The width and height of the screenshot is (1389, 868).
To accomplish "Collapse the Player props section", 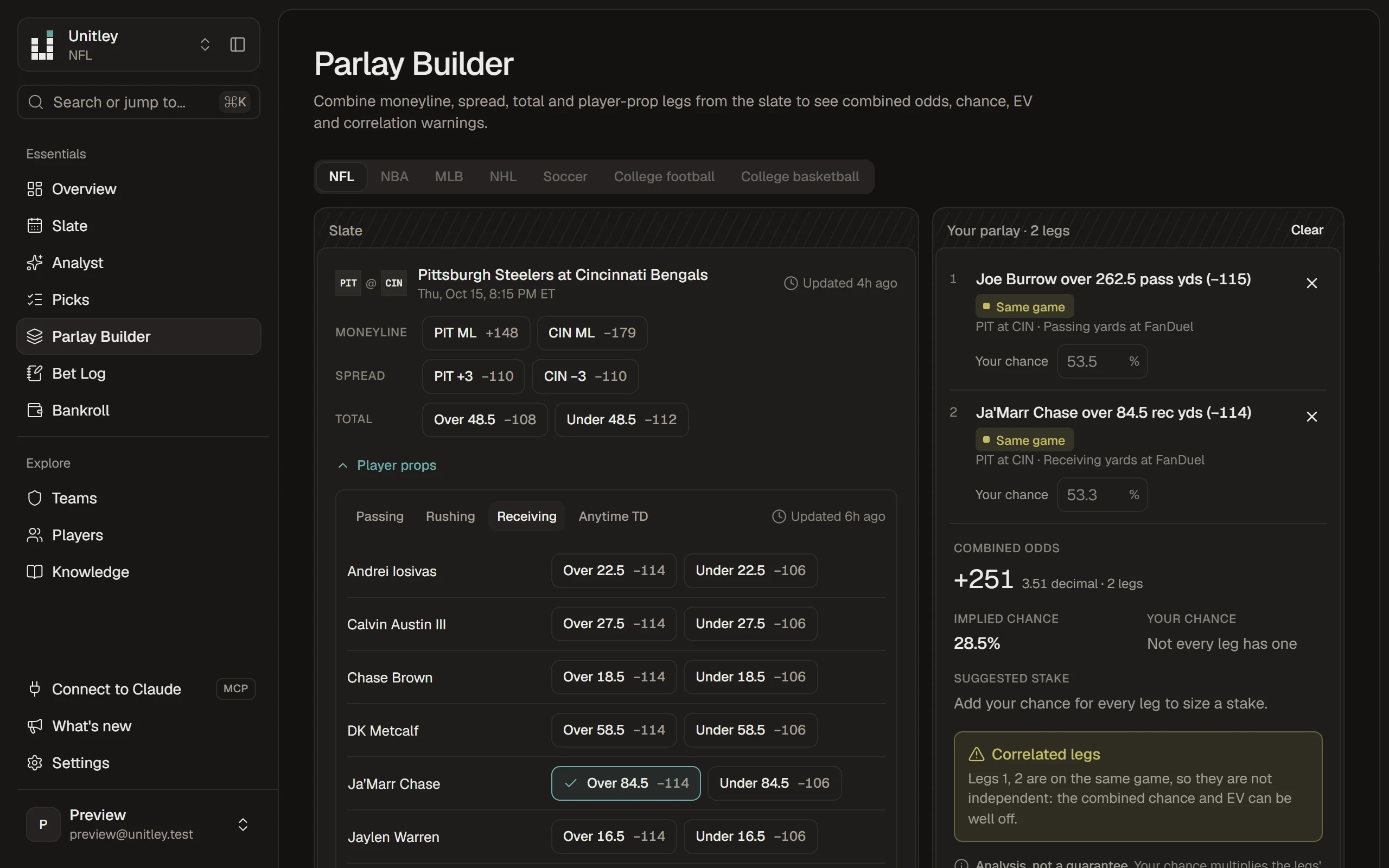I will [387, 465].
